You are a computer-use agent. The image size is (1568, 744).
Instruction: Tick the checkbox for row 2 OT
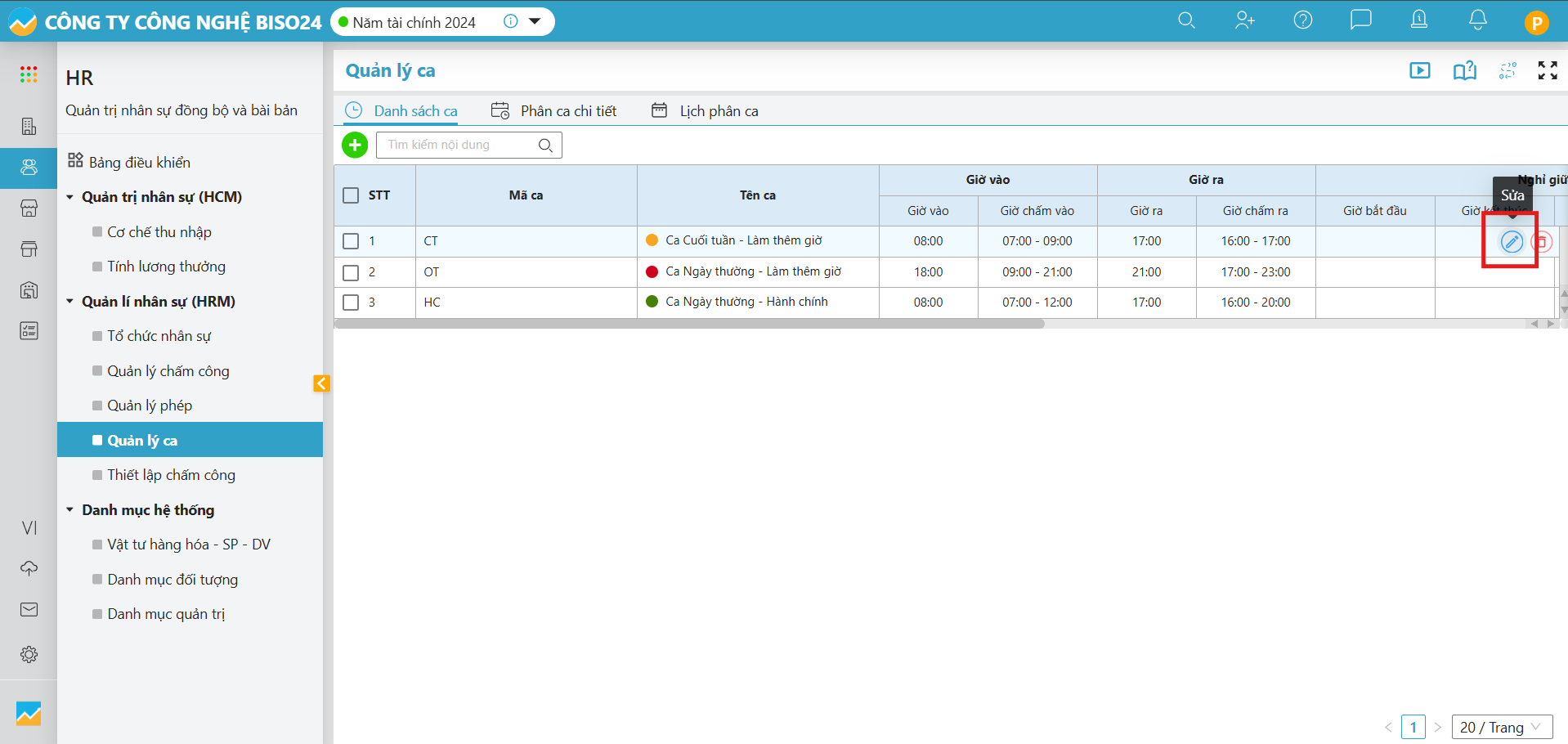(x=351, y=272)
